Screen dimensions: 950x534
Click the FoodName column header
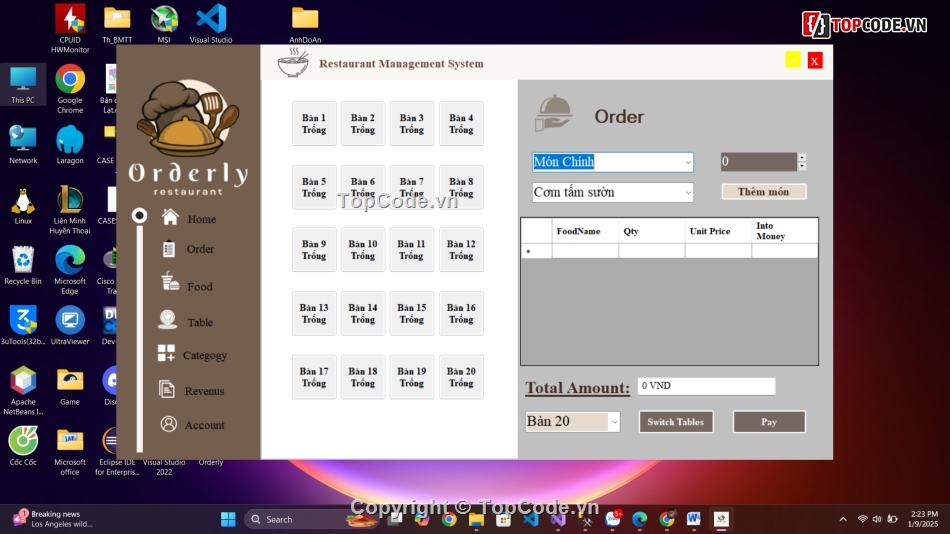585,231
